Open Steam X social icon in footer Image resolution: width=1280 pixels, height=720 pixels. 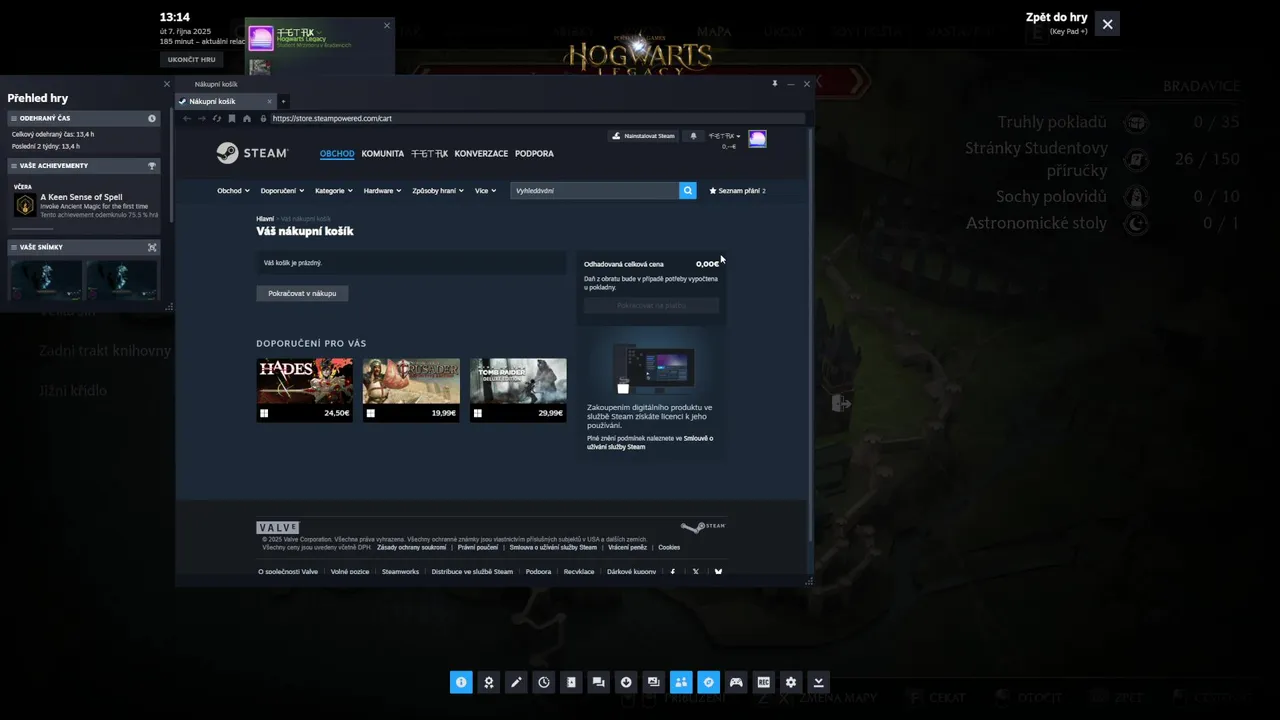[696, 572]
